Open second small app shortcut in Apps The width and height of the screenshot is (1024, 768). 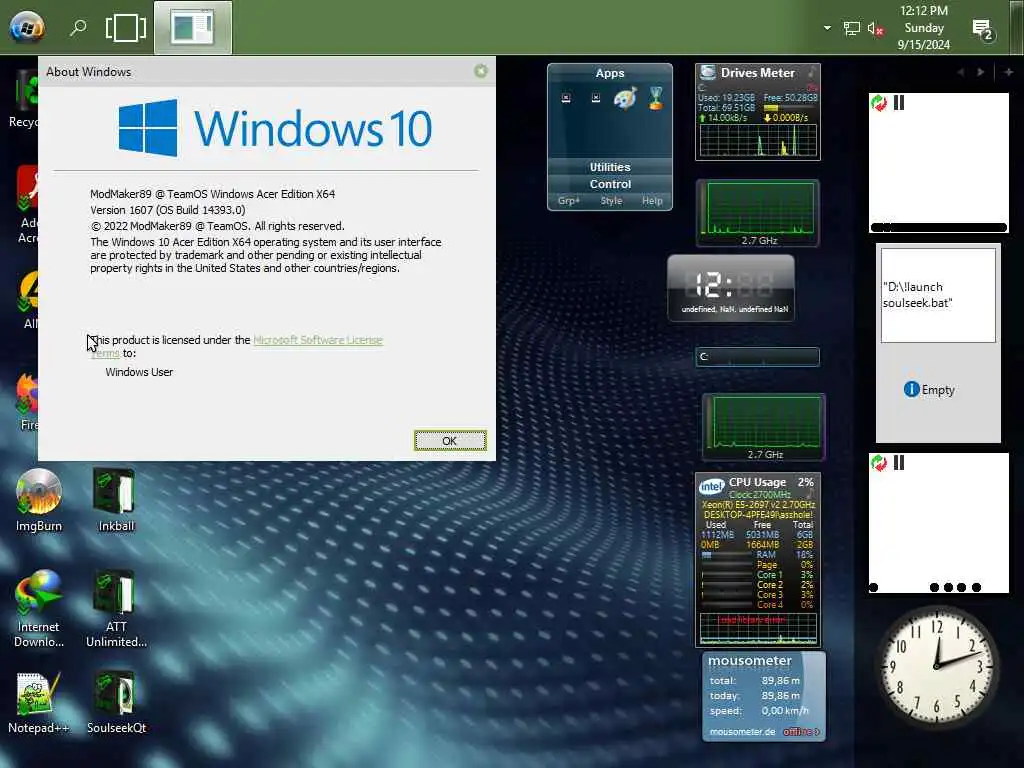[596, 98]
